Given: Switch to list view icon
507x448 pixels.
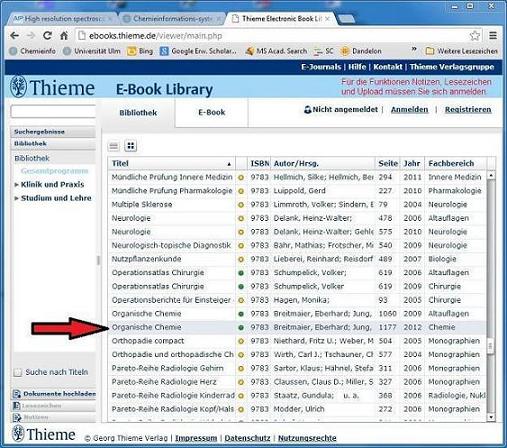Looking at the screenshot, I should click(x=114, y=146).
